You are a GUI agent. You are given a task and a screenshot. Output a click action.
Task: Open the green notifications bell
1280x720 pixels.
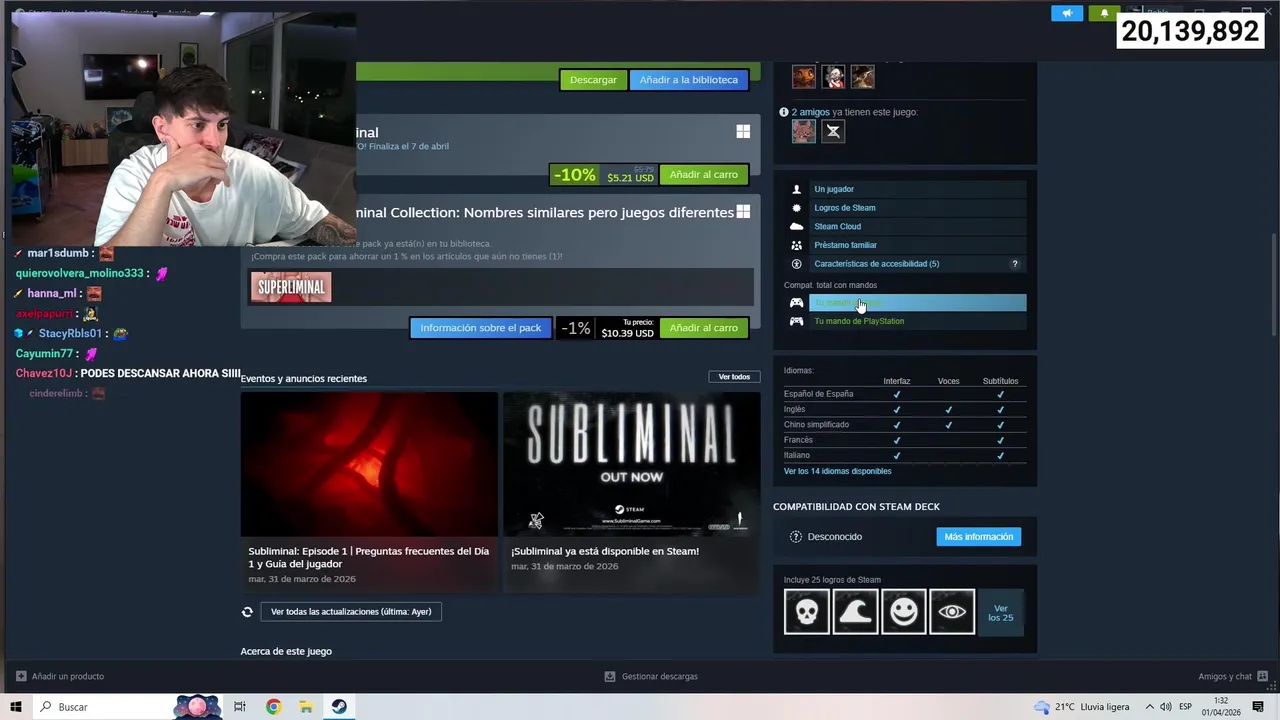click(1104, 13)
